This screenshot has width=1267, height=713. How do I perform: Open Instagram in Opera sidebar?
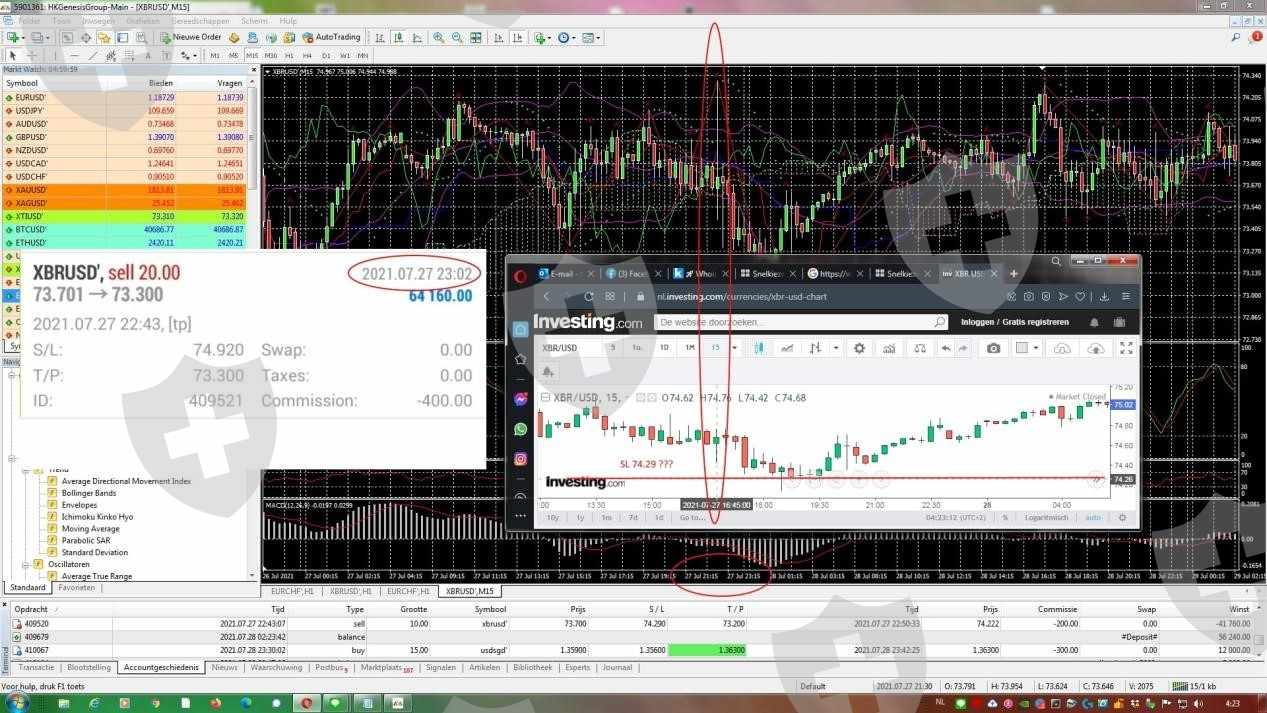521,459
